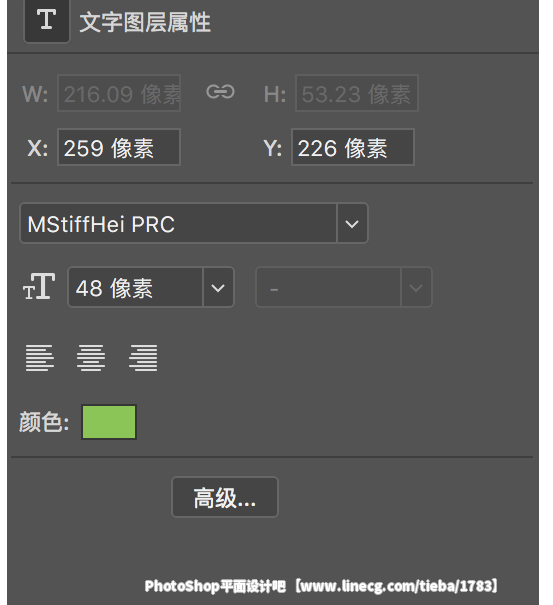Click the MStiffHei PRC font name box

pos(178,223)
